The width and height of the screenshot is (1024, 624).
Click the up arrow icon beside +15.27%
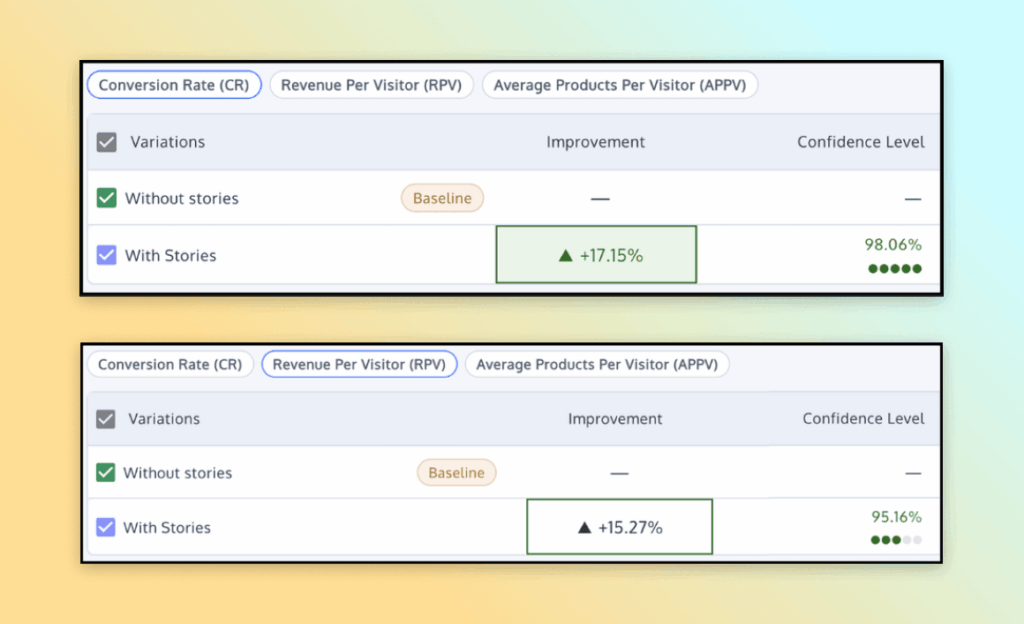coord(585,527)
